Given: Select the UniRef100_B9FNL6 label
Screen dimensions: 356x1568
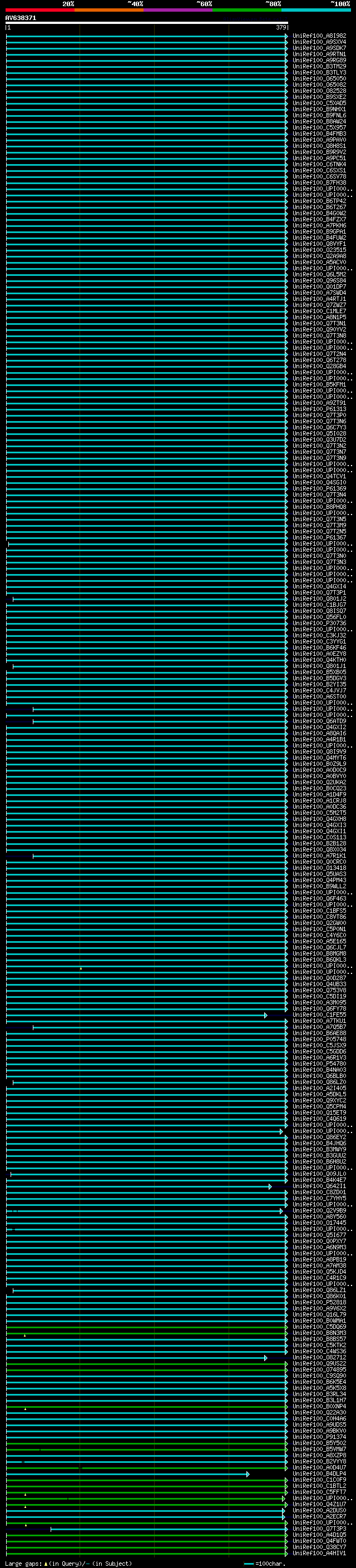Looking at the screenshot, I should click(x=319, y=116).
